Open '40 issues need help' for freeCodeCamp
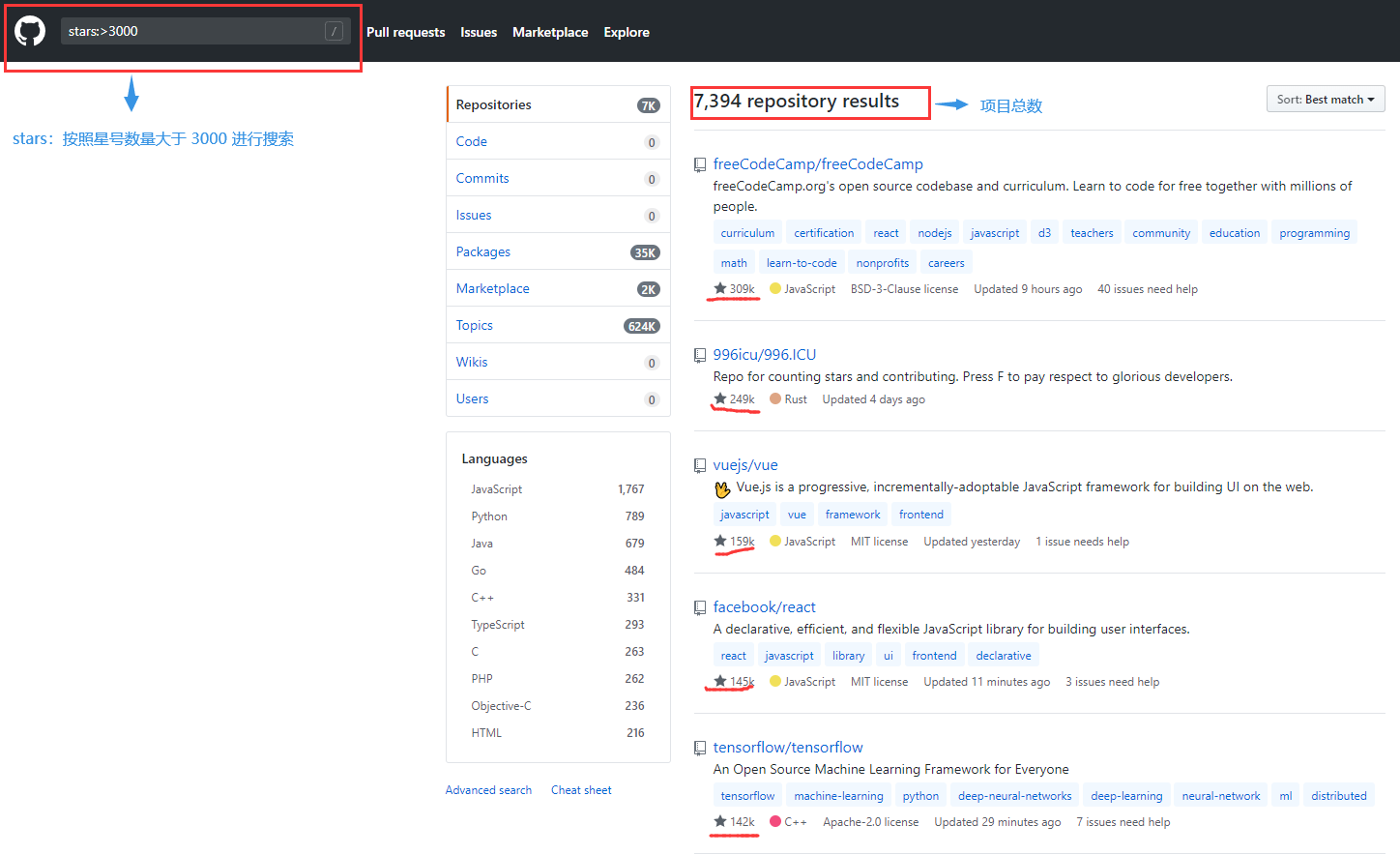The width and height of the screenshot is (1400, 855). (1148, 289)
